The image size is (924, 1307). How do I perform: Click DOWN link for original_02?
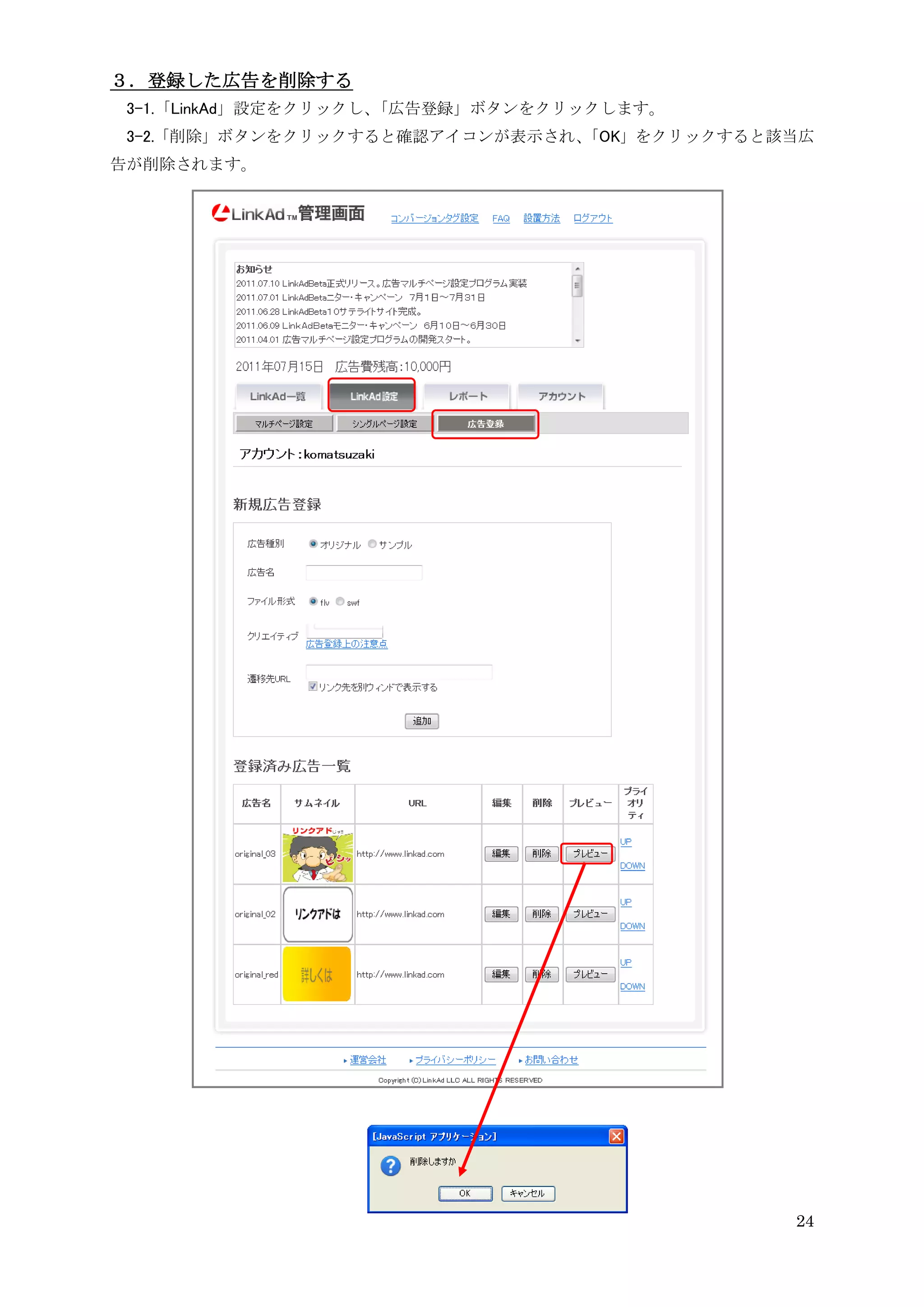pos(633,926)
